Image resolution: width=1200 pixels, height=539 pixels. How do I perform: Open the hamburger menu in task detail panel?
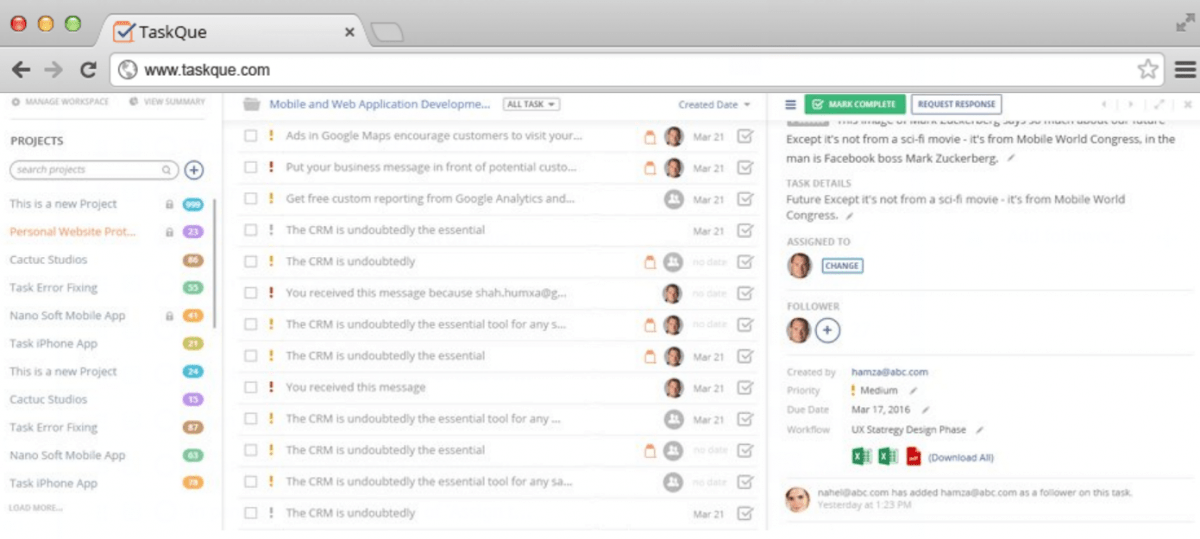[x=790, y=104]
